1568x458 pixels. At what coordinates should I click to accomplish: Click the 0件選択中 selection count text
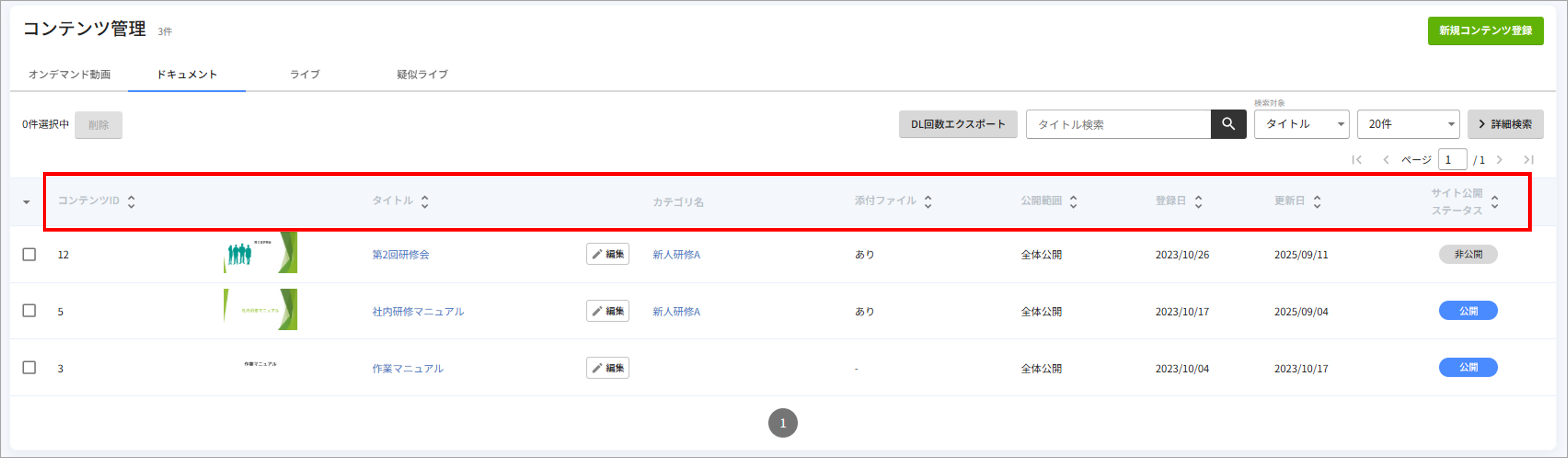pos(46,125)
